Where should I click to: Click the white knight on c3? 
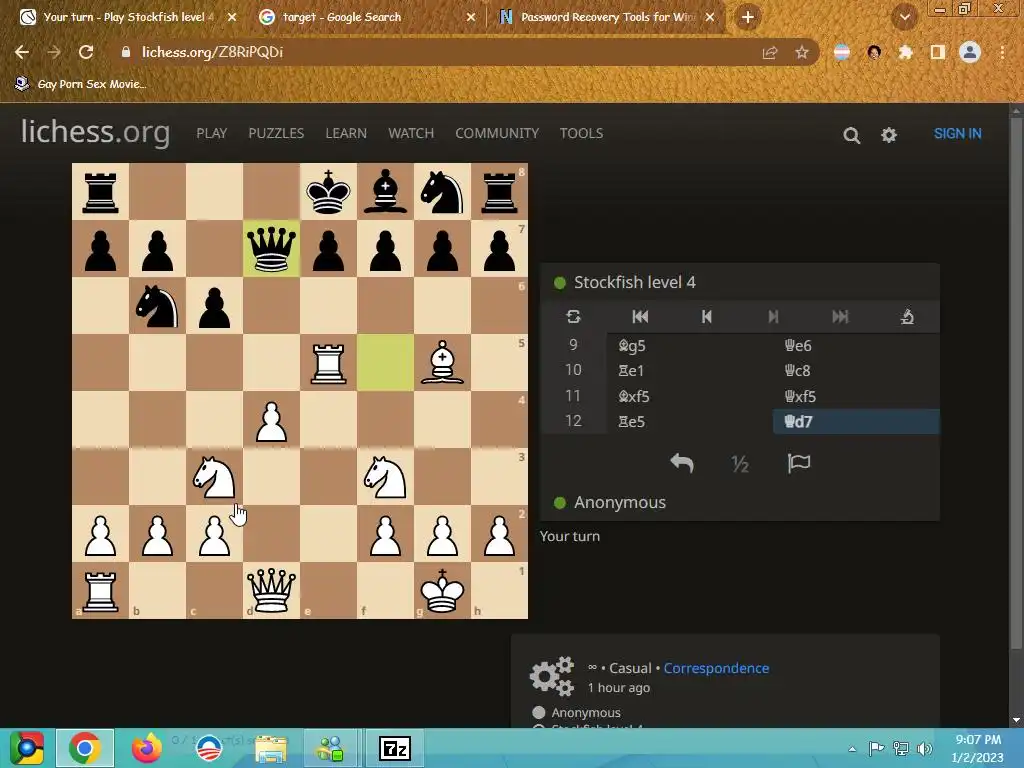(214, 477)
